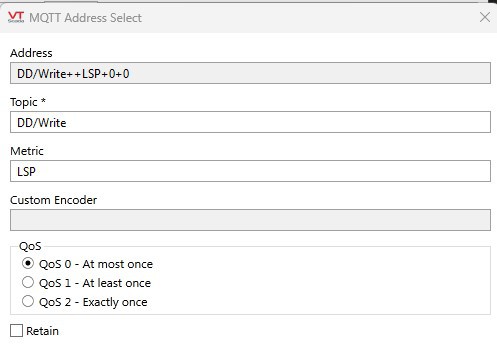Click the read-only Address field
Image resolution: width=497 pixels, height=360 pixels.
250,73
